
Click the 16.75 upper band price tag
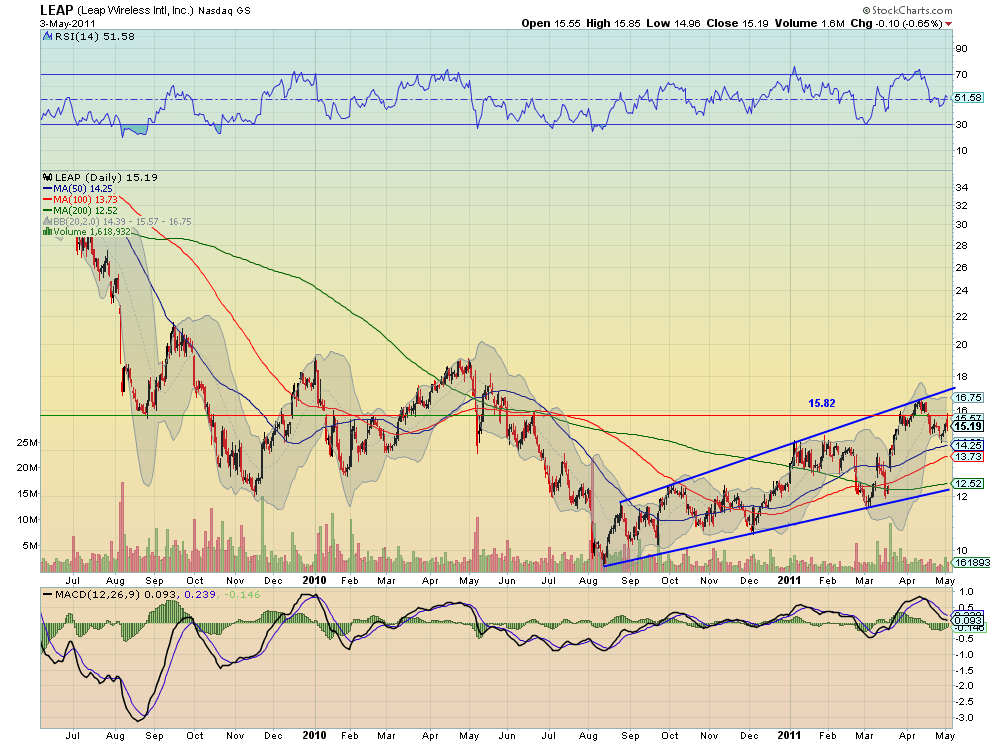969,397
